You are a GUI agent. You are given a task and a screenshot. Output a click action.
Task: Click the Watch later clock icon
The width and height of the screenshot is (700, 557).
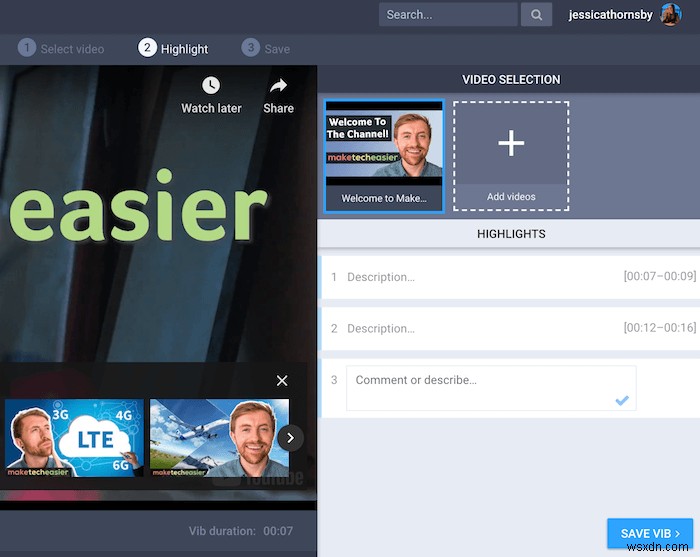pos(211,86)
